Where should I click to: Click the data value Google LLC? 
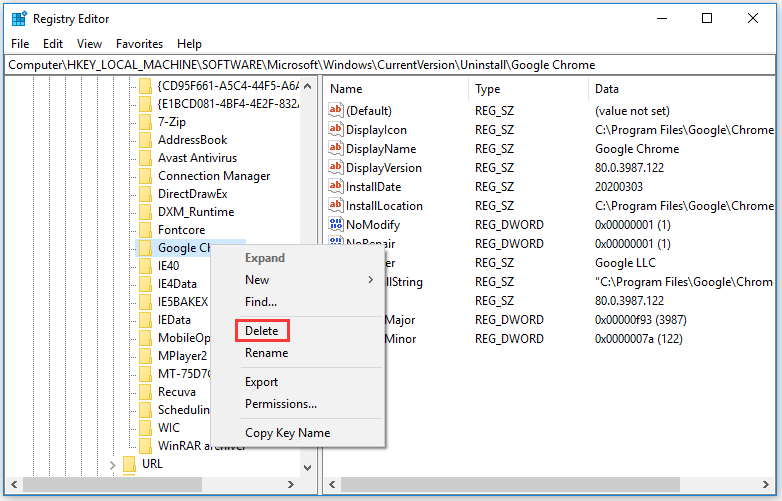coord(625,263)
